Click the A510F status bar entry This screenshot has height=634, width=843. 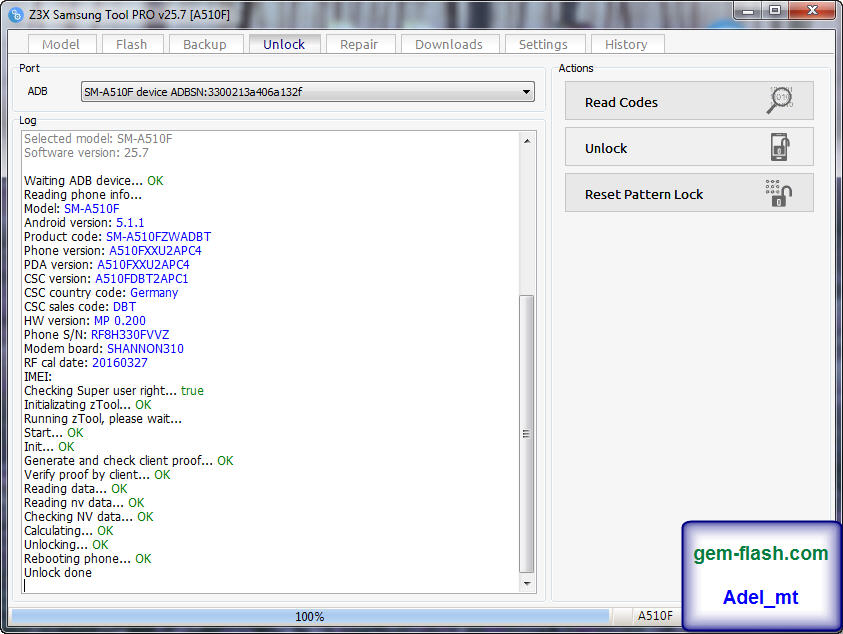pos(655,616)
